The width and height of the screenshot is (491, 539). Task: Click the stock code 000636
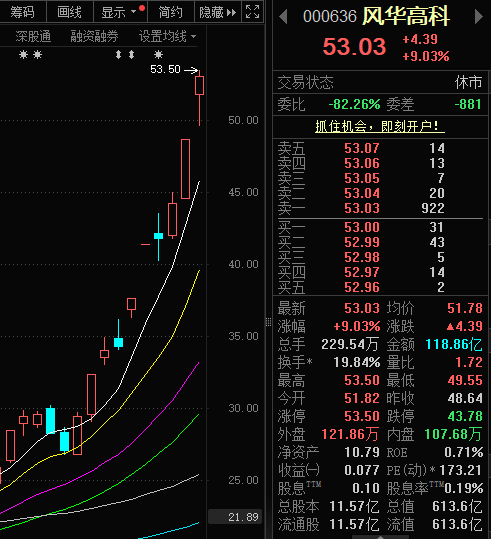coord(330,16)
